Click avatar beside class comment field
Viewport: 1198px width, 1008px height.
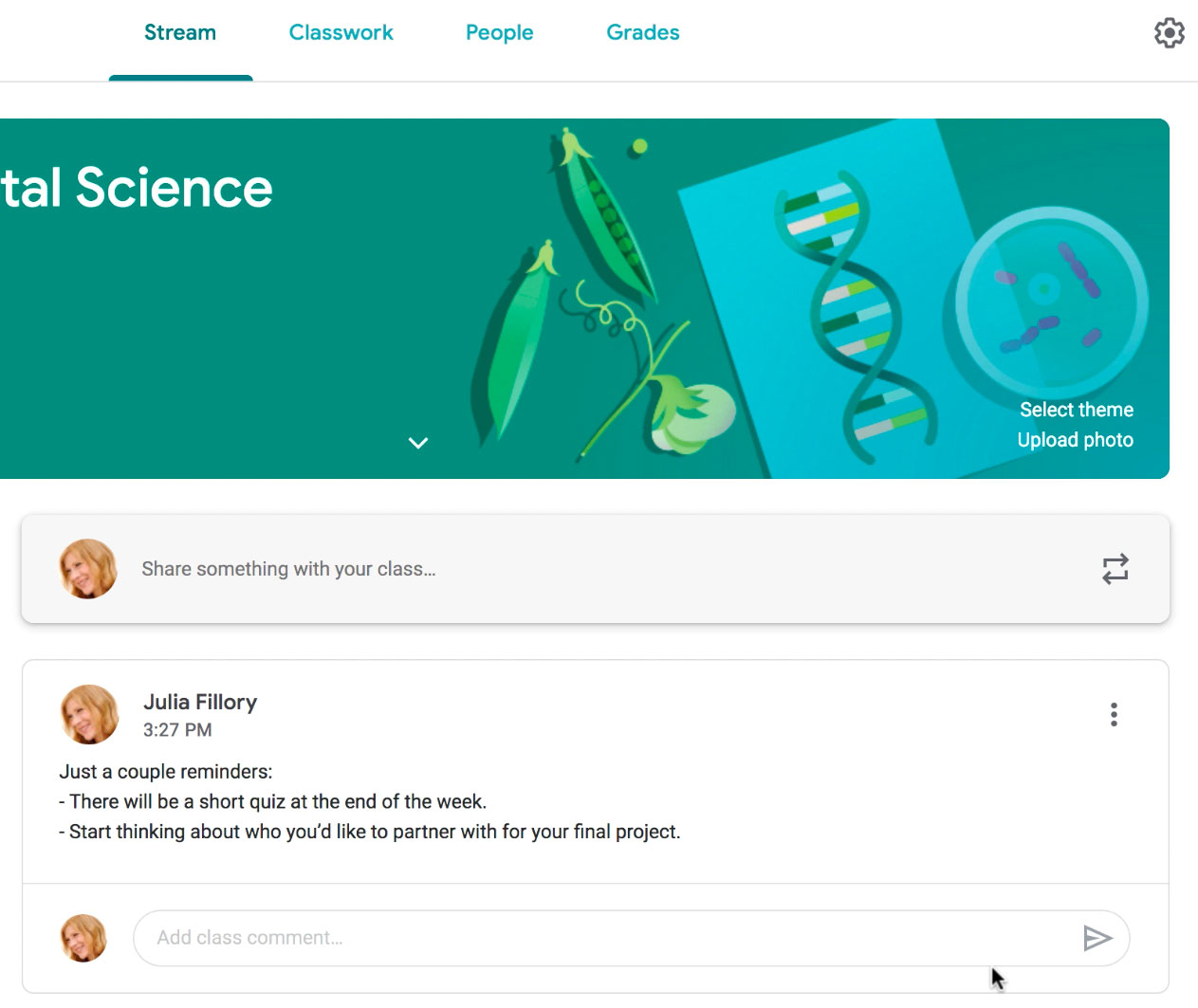point(83,938)
